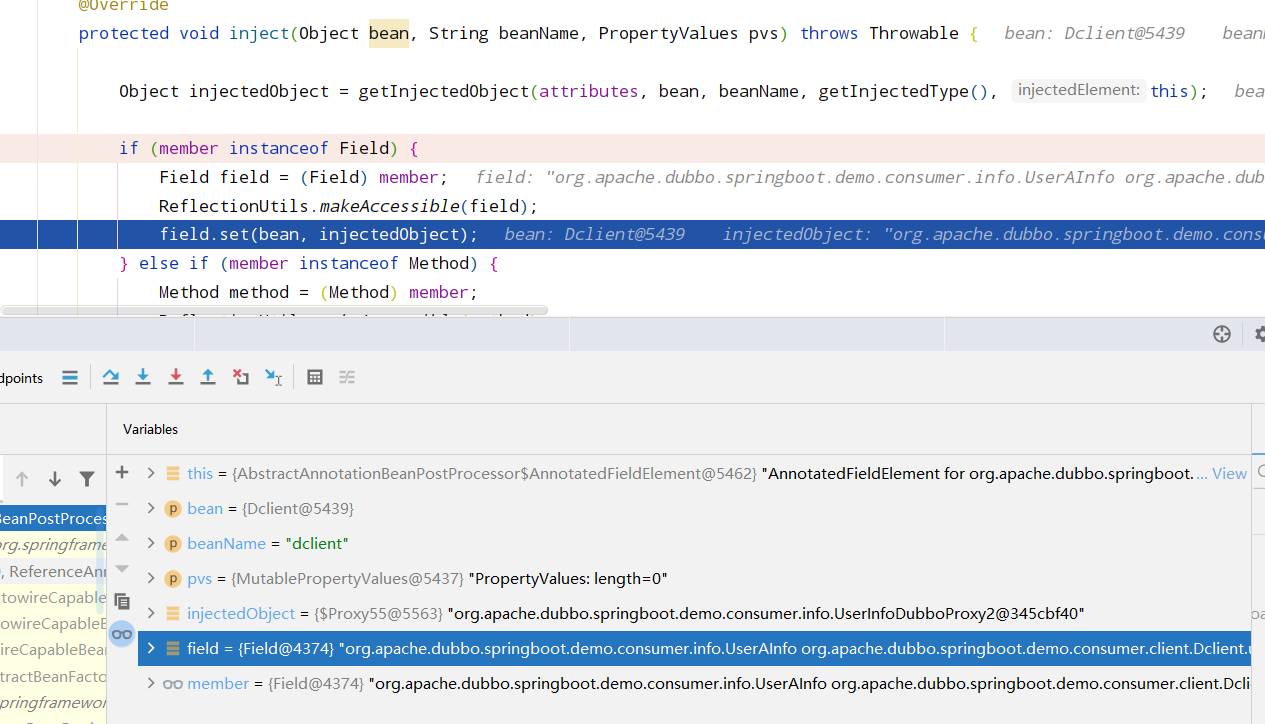
Task: Select the italic org.springframe stack frame
Action: (x=53, y=545)
